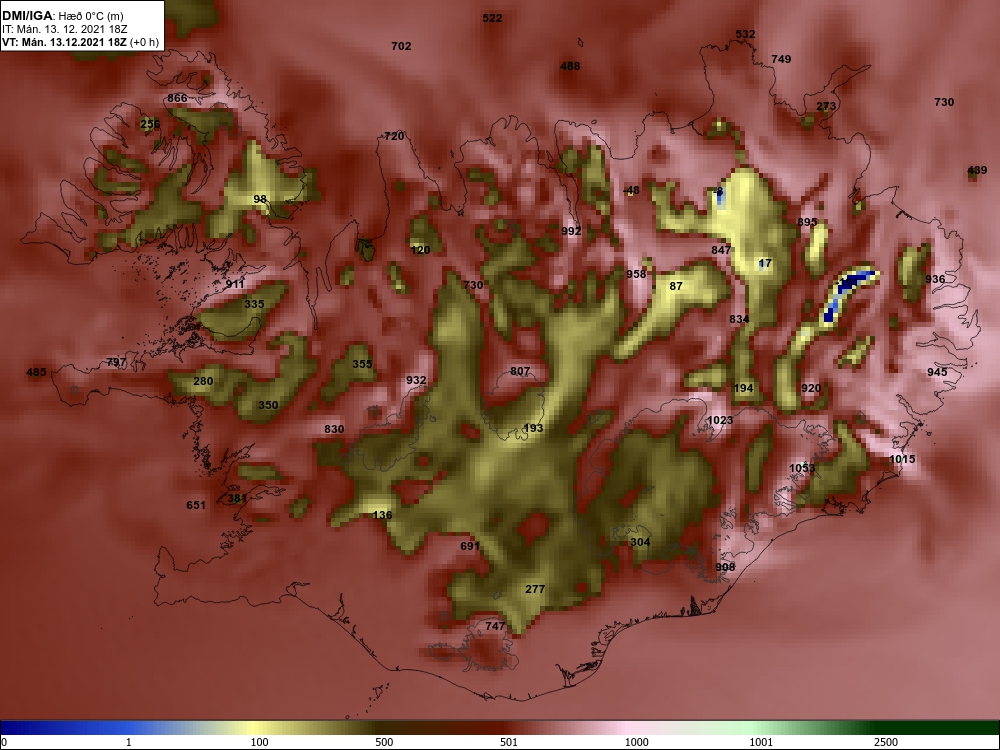
Task: Click the map value 911
Action: (235, 284)
